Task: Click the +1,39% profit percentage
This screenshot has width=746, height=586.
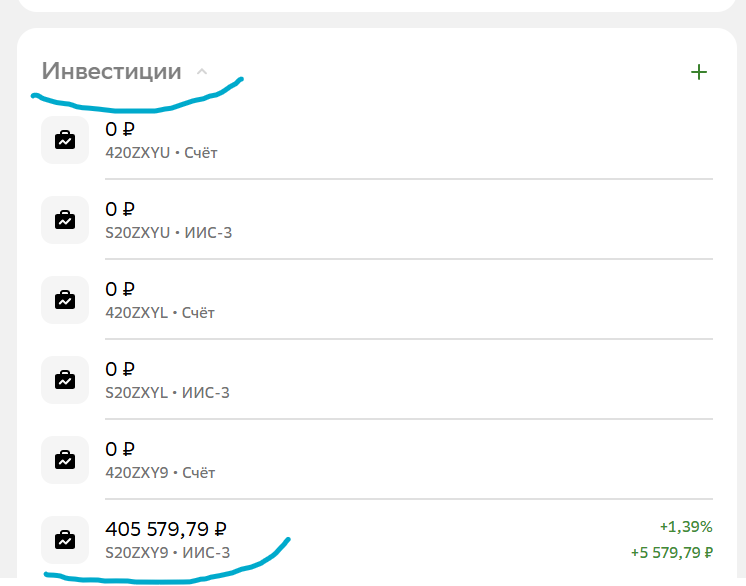Action: (x=686, y=526)
